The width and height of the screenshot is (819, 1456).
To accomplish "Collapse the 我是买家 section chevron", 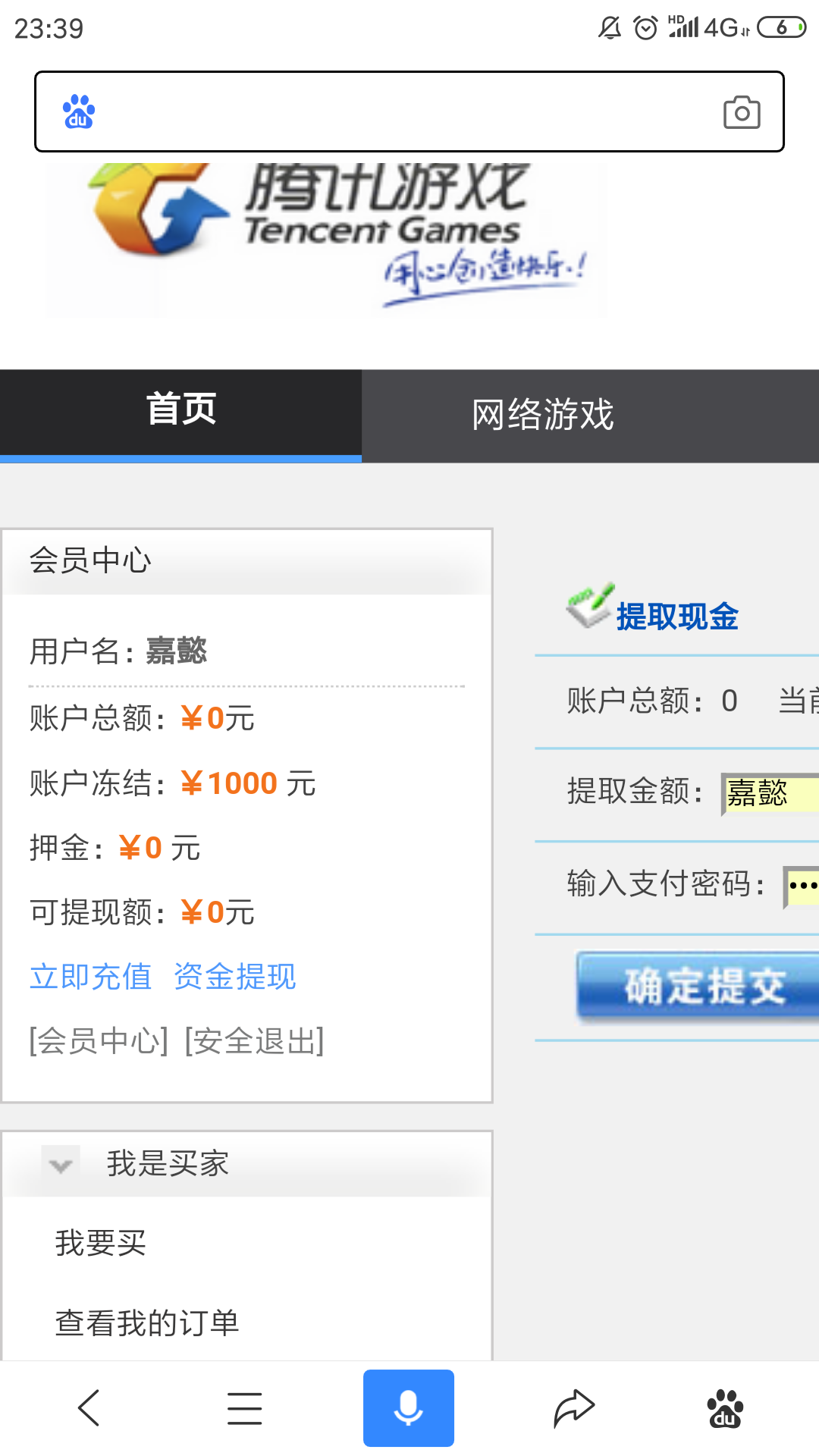I will (60, 1165).
